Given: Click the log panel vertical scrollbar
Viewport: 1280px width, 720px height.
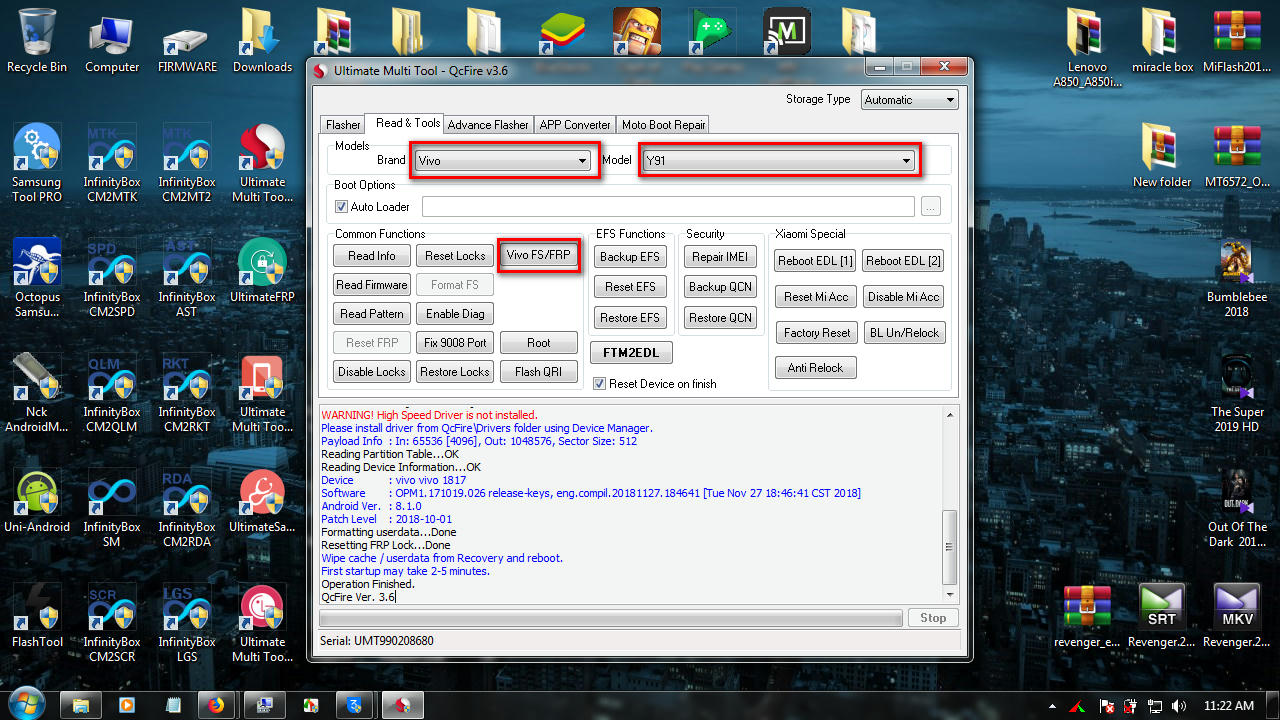Looking at the screenshot, I should point(949,505).
